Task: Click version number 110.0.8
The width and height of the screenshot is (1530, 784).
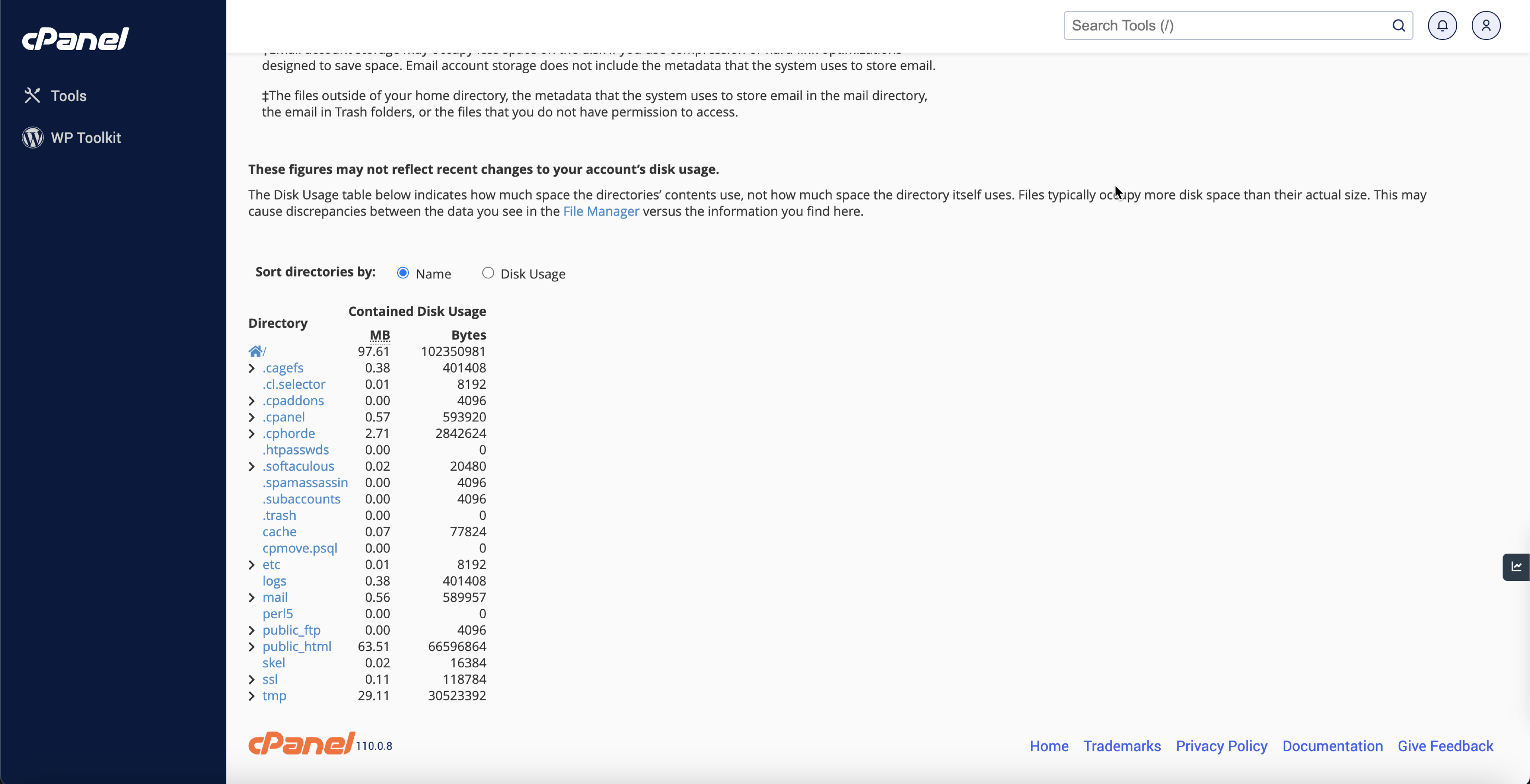Action: [374, 747]
